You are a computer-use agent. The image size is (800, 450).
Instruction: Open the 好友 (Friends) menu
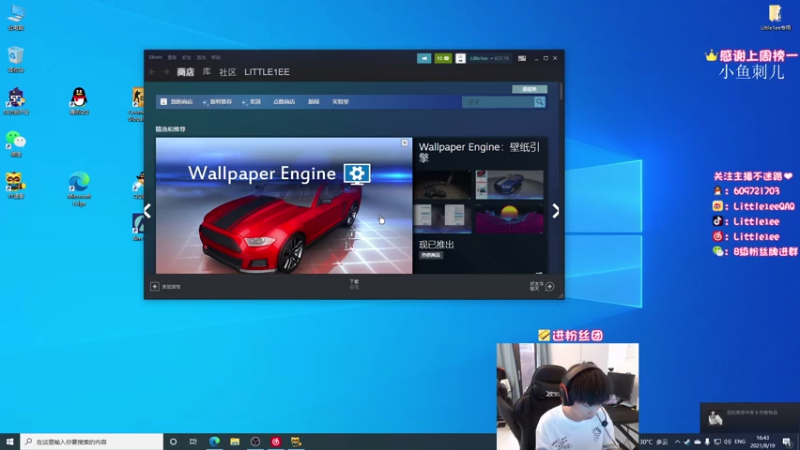186,58
